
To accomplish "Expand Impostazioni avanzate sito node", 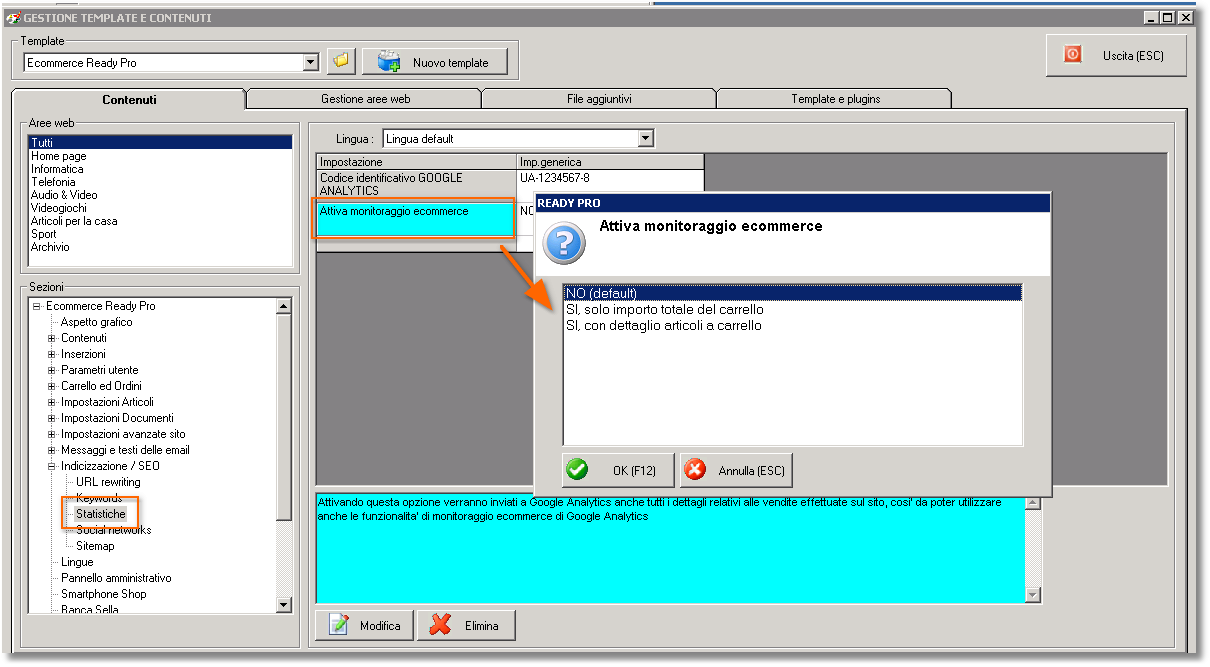I will [x=52, y=434].
